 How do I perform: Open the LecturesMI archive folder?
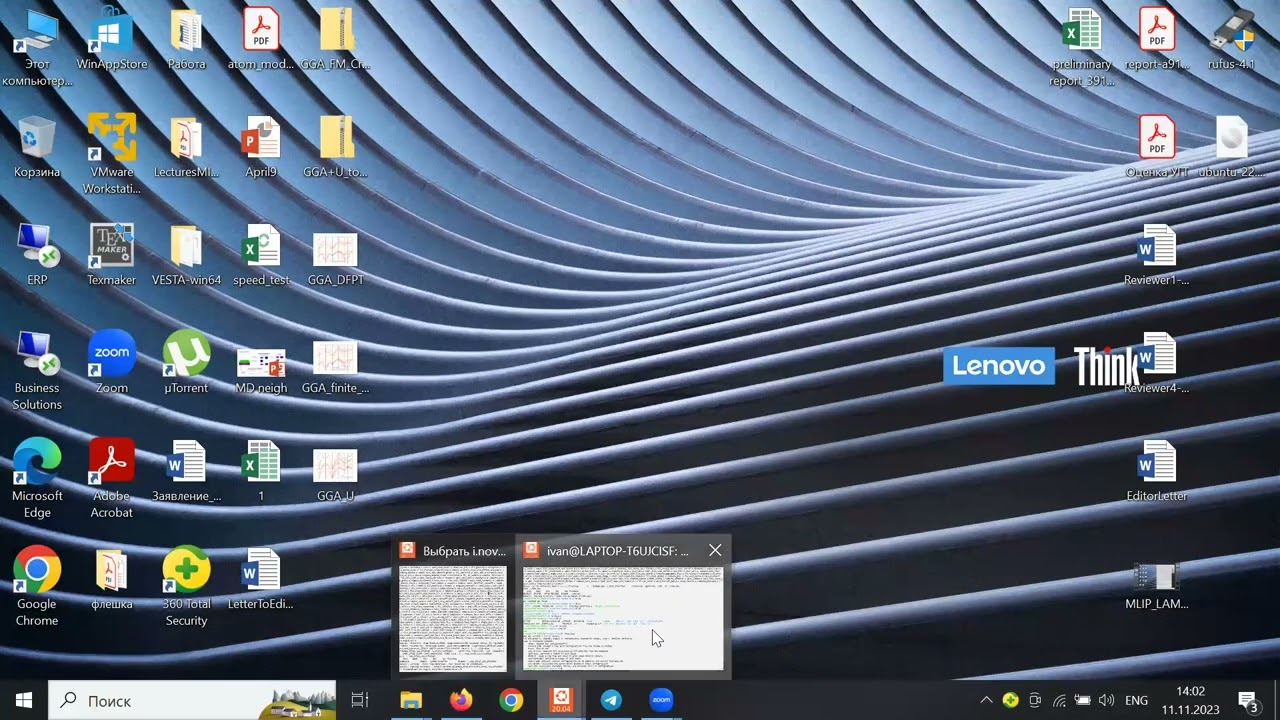(187, 148)
